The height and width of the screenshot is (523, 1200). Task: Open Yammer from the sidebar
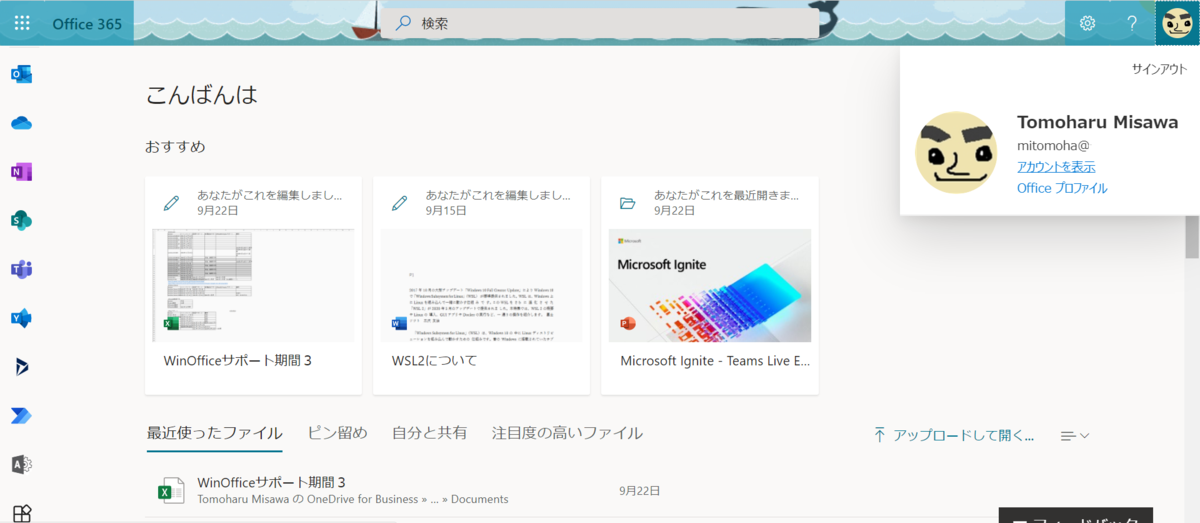click(21, 318)
